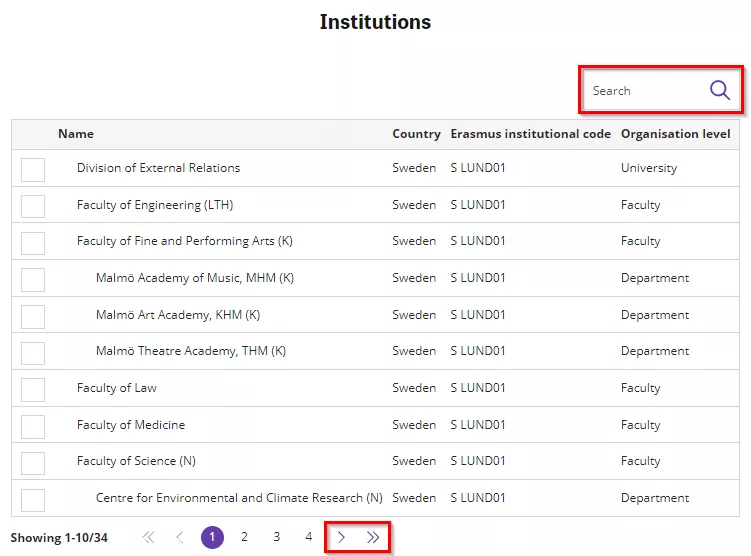Tick the Malmö Art Academy, KHM checkbox

pos(33,317)
